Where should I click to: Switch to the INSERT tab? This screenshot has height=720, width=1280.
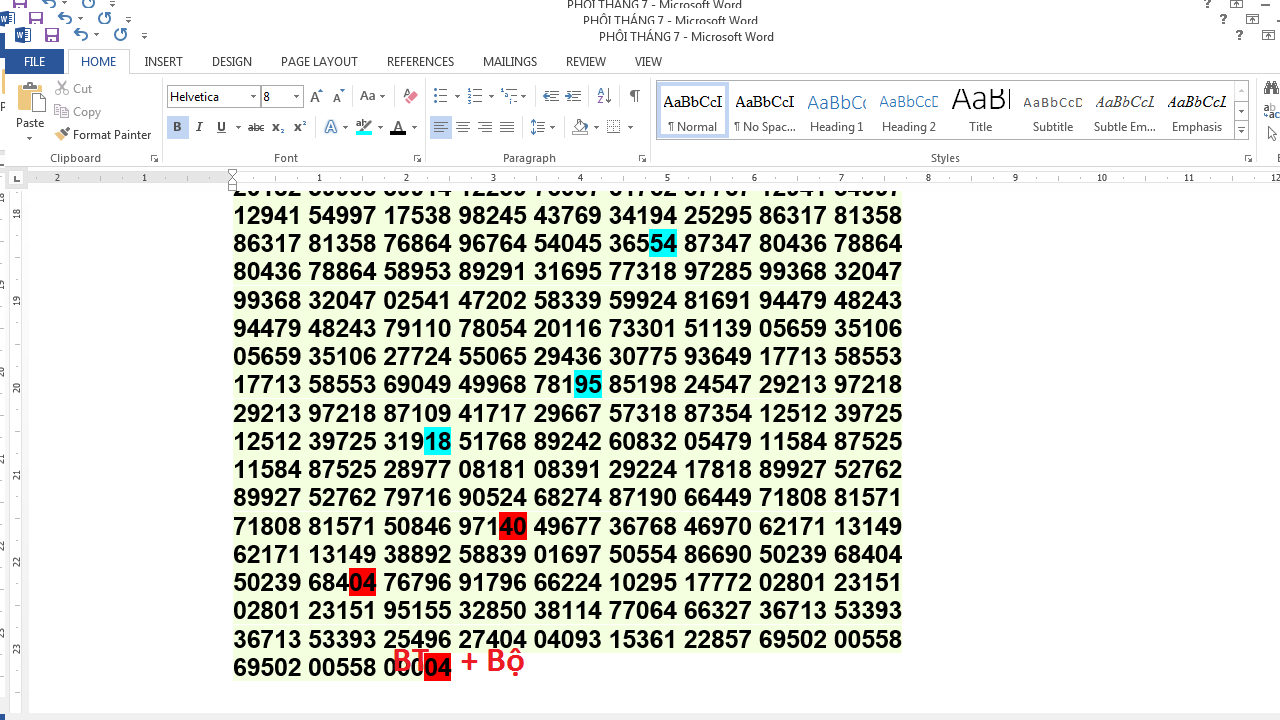click(163, 61)
